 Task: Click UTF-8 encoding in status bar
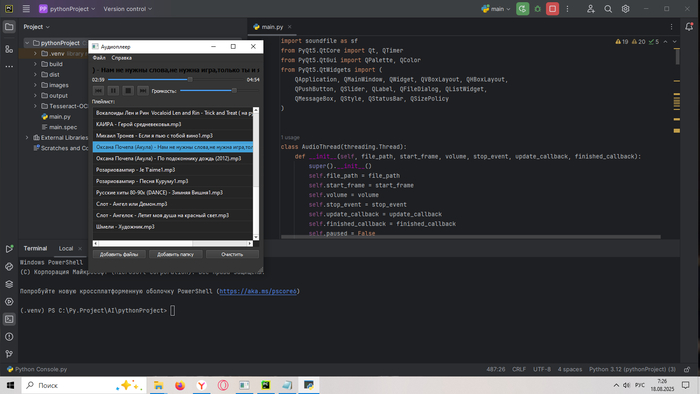[x=542, y=369]
